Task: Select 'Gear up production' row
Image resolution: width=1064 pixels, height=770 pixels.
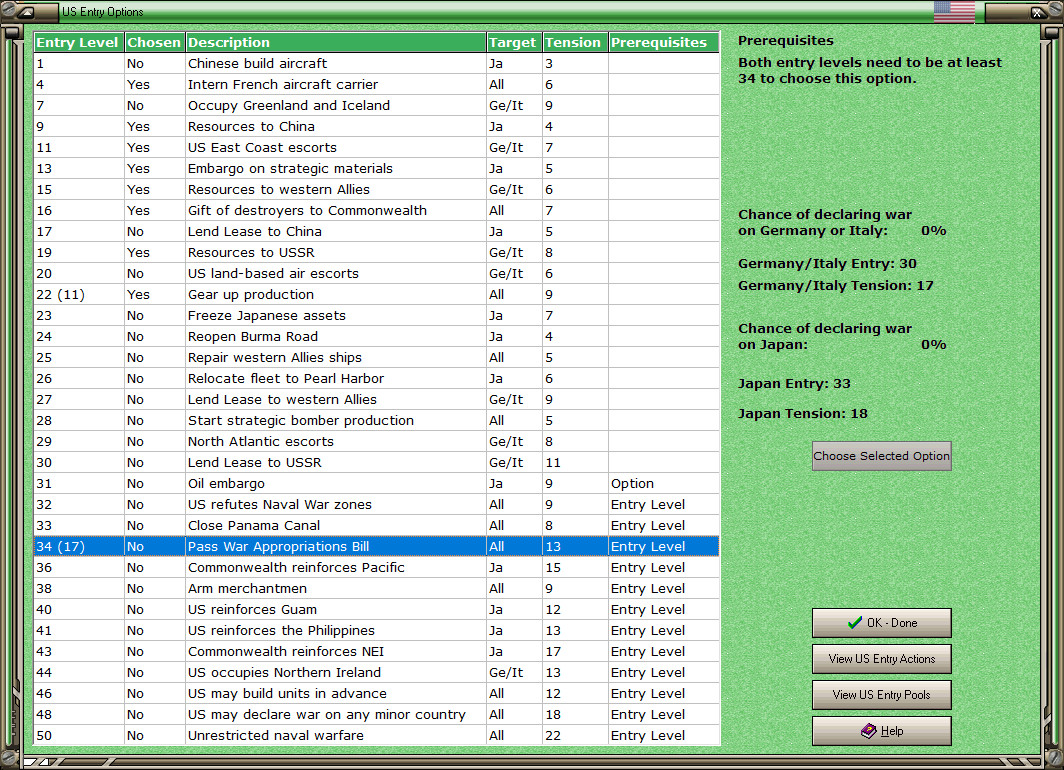Action: tap(377, 294)
